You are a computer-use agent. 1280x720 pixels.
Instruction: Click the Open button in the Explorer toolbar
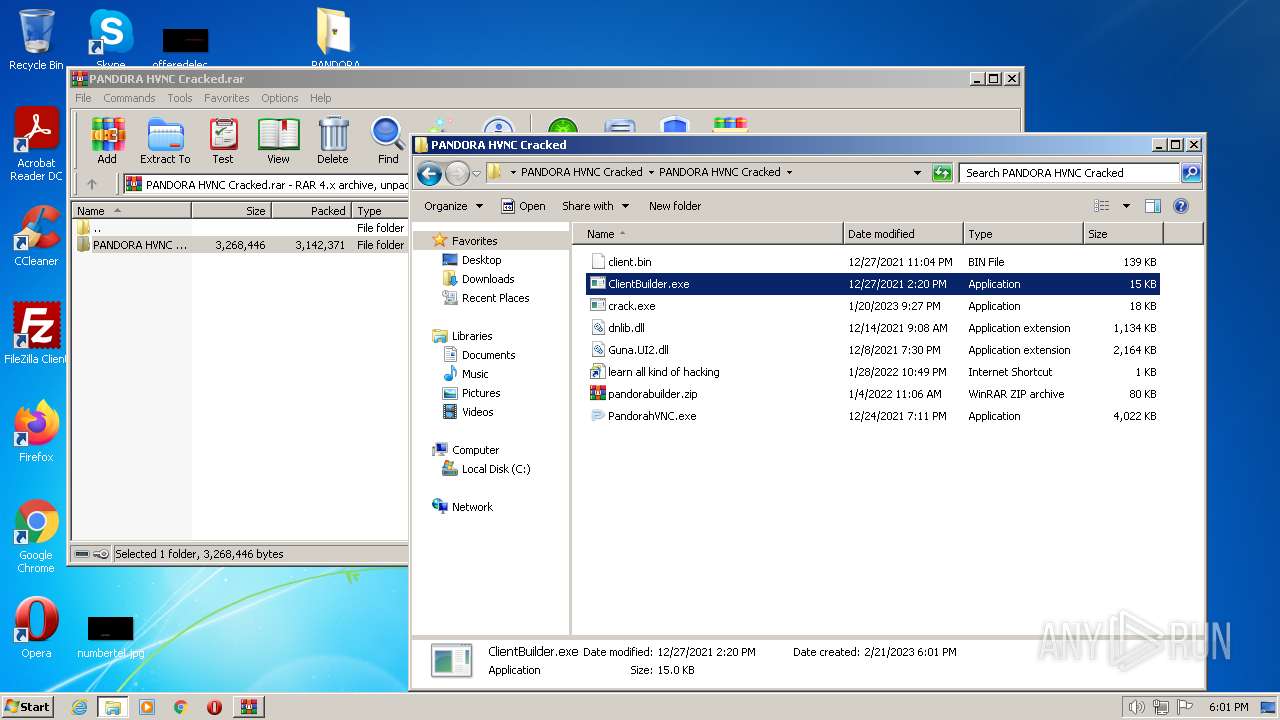pos(523,206)
